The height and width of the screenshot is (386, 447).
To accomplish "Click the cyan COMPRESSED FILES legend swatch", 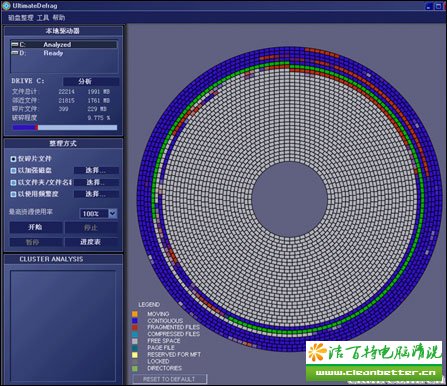I will pos(135,334).
